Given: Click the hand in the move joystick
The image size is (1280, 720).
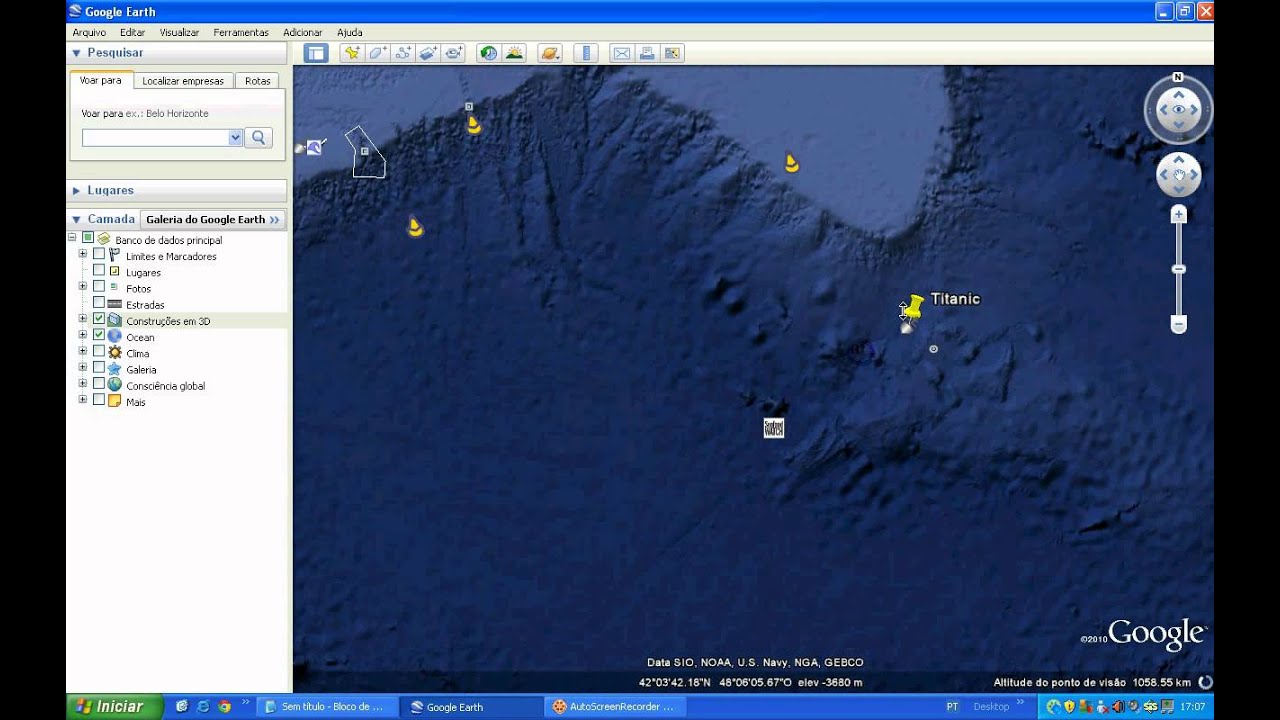Looking at the screenshot, I should [1179, 175].
